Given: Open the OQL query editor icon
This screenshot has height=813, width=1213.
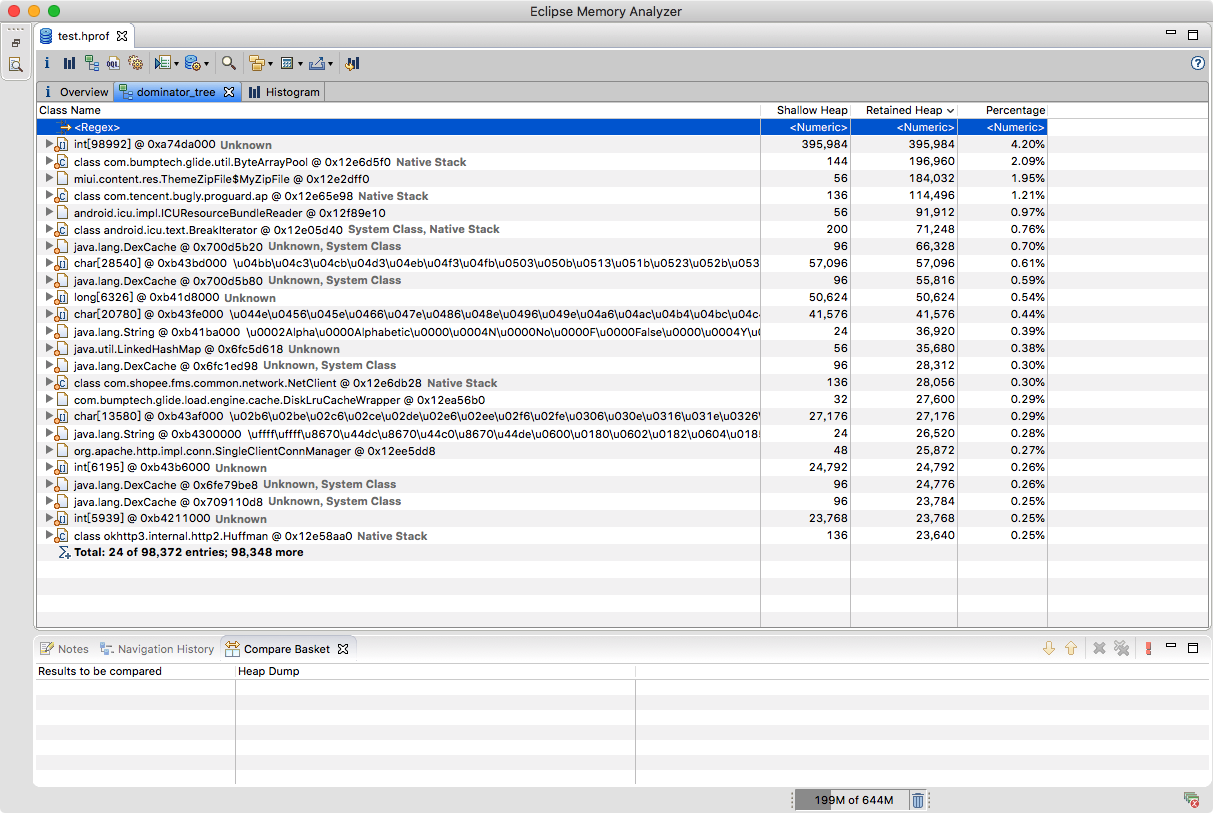Looking at the screenshot, I should coord(114,63).
